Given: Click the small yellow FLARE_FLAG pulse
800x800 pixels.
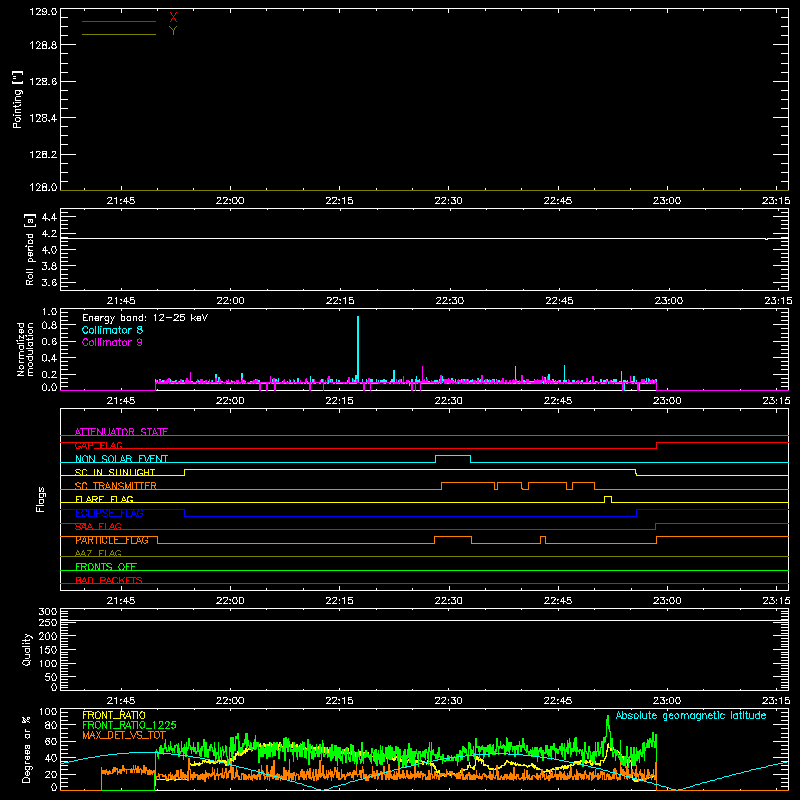Looking at the screenshot, I should [x=608, y=497].
